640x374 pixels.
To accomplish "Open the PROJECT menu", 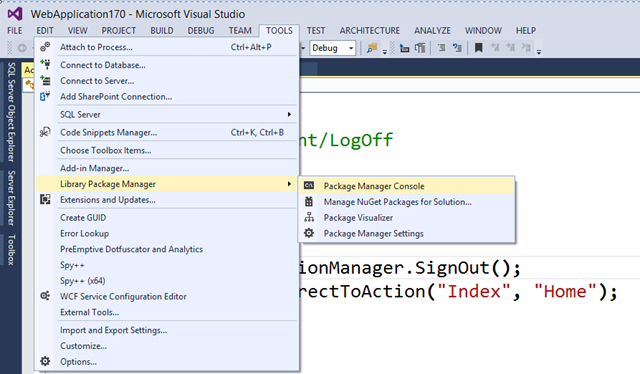I will pyautogui.click(x=119, y=31).
